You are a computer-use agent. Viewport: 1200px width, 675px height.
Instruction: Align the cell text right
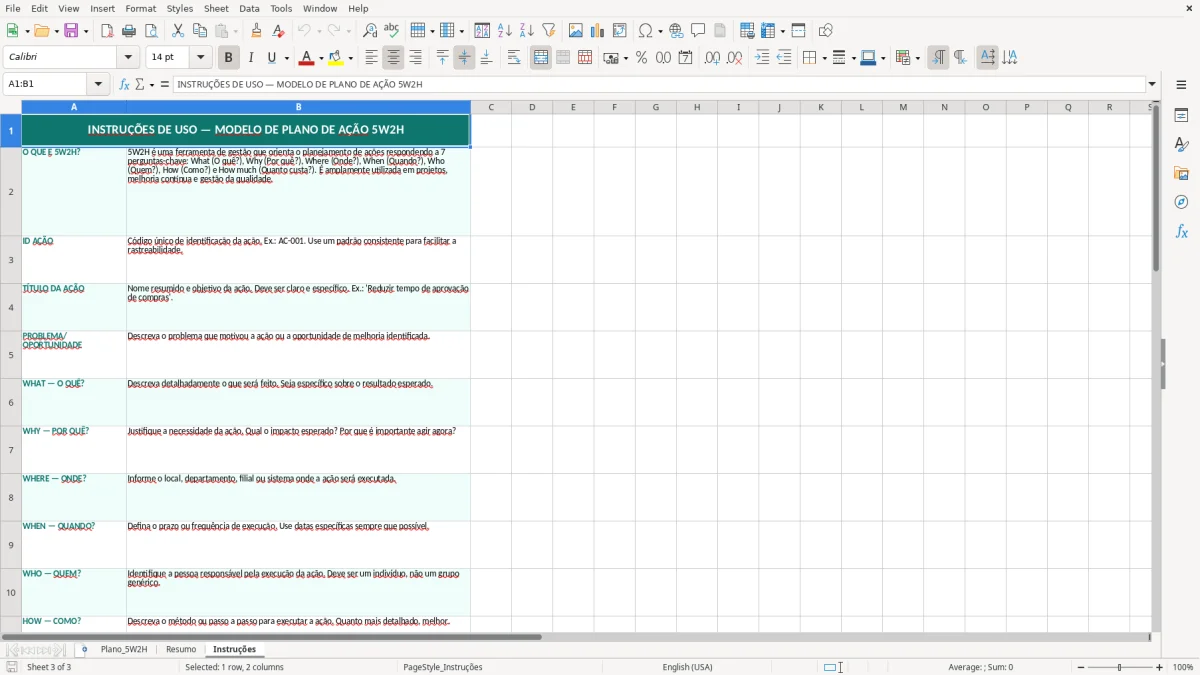click(415, 58)
